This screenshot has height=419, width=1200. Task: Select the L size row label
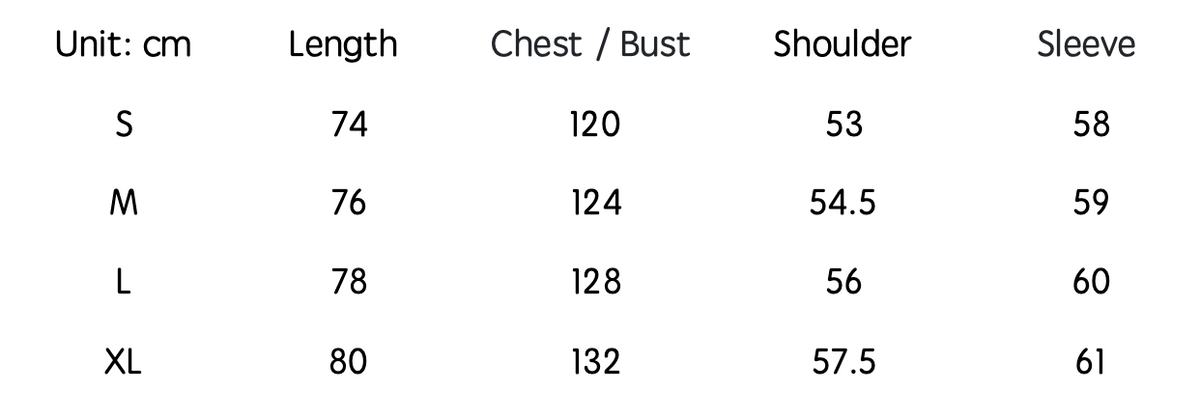coord(123,283)
